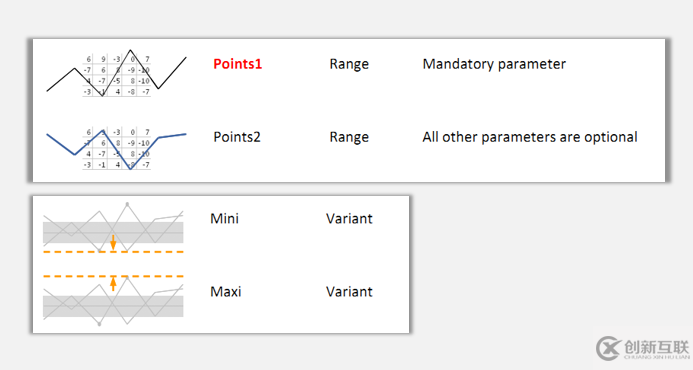Click the orange down arrow in Mini diagram
The width and height of the screenshot is (693, 370).
(113, 243)
